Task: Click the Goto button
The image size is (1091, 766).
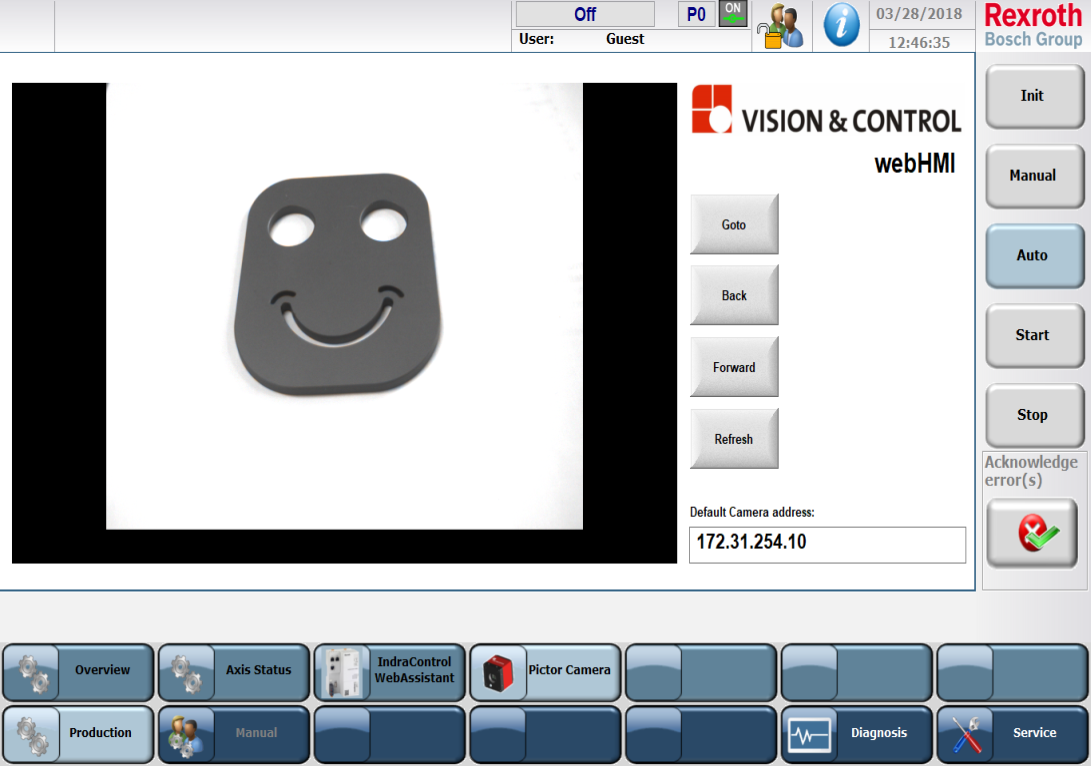Action: coord(734,223)
